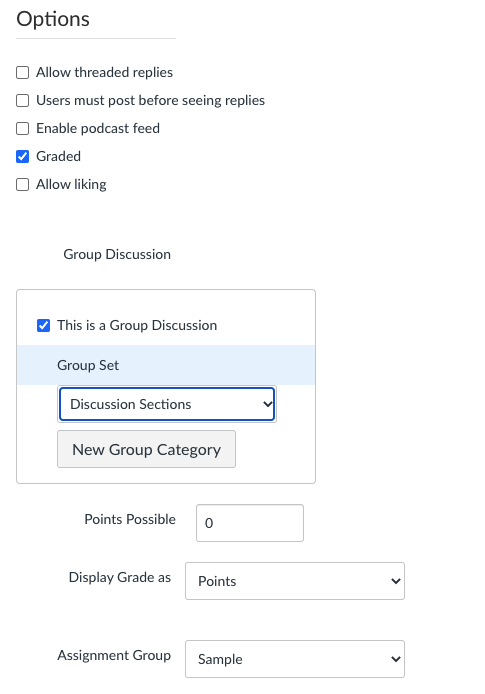This screenshot has width=485, height=694.
Task: Tick Users must post before seeing replies
Action: click(x=23, y=100)
